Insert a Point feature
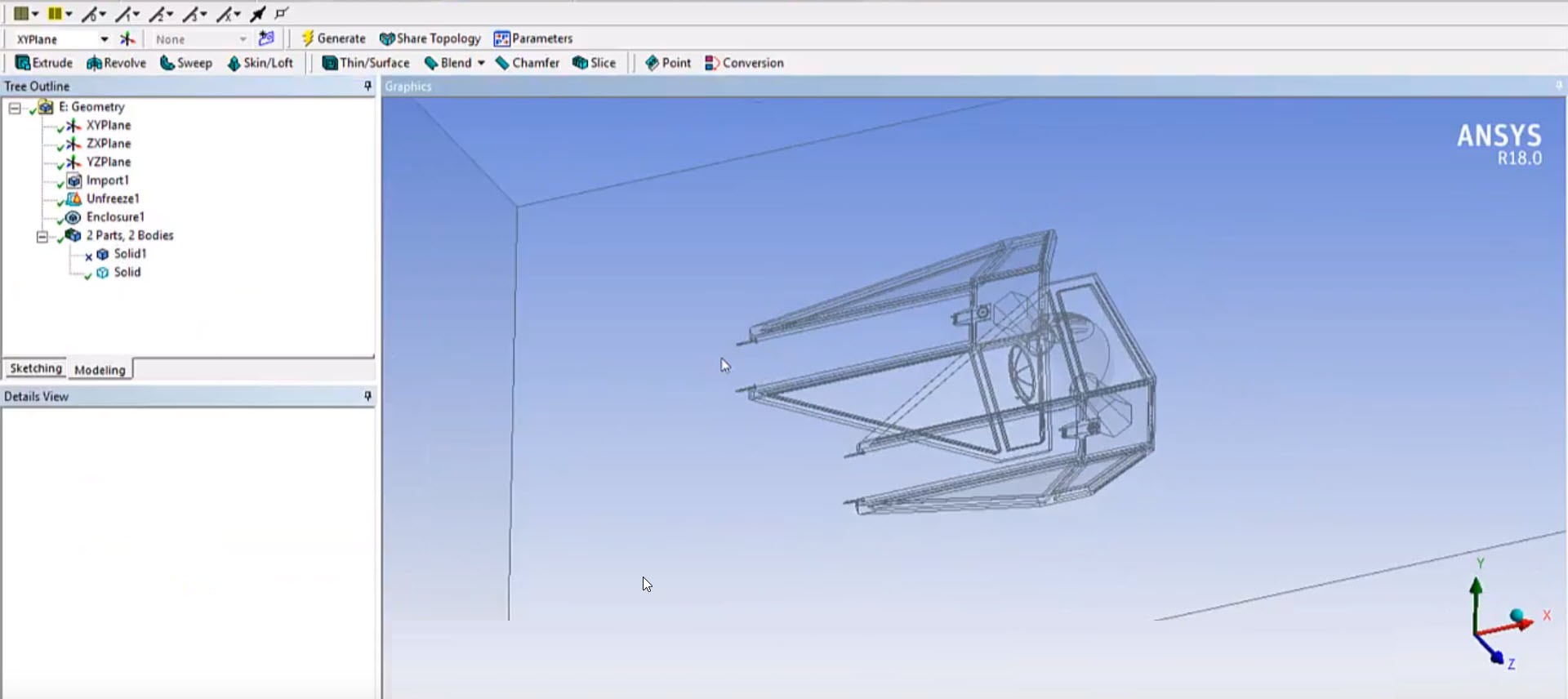The height and width of the screenshot is (699, 1568). pos(668,63)
